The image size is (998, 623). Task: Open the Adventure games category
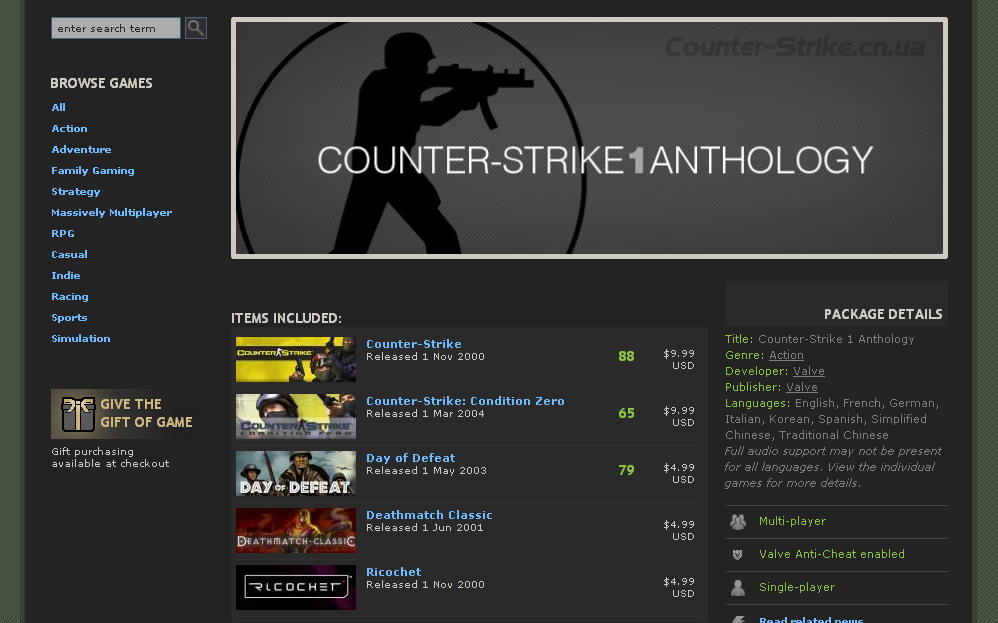(81, 150)
